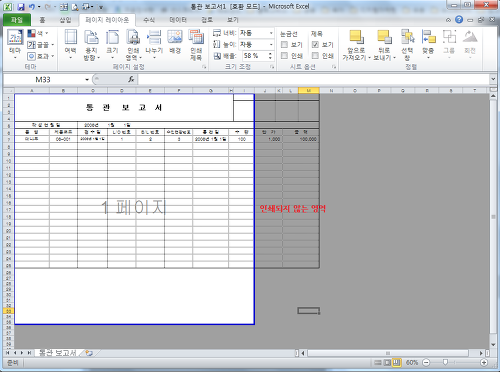500x372 pixels.
Task: Select column M header
Action: (x=309, y=90)
